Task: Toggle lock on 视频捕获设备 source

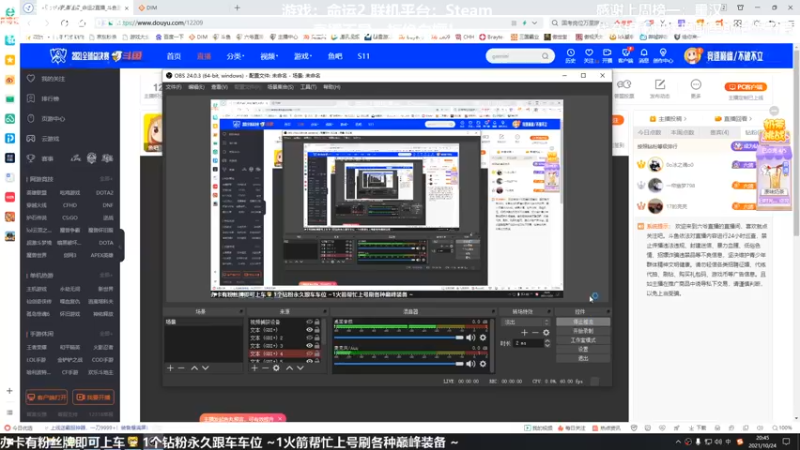Action: (x=317, y=322)
